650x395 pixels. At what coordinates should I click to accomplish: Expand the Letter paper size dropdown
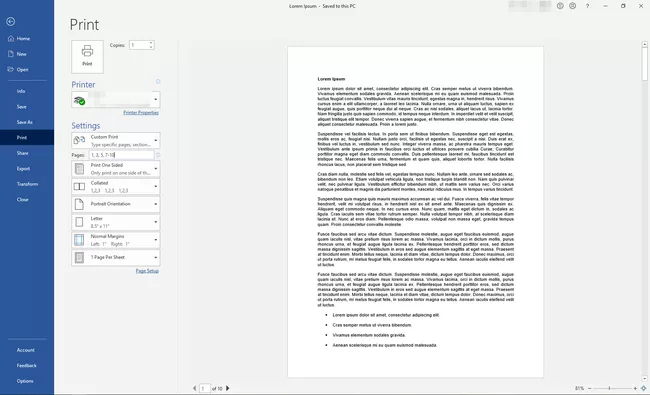coord(116,222)
